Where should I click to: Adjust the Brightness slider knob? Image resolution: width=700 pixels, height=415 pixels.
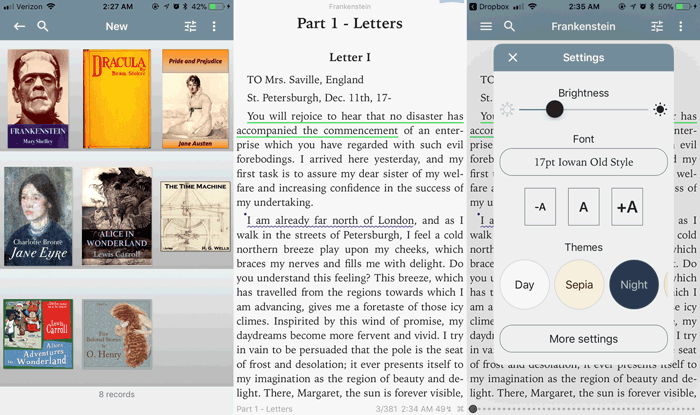(554, 109)
